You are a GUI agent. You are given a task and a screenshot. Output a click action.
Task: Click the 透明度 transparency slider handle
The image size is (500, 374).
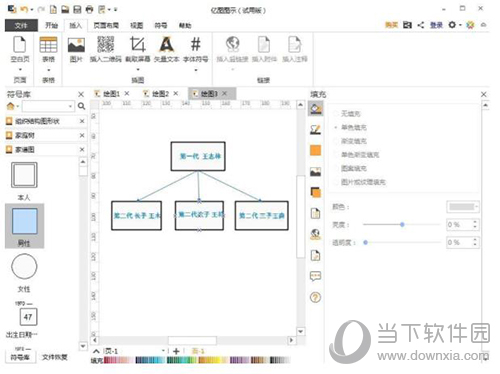tap(365, 242)
